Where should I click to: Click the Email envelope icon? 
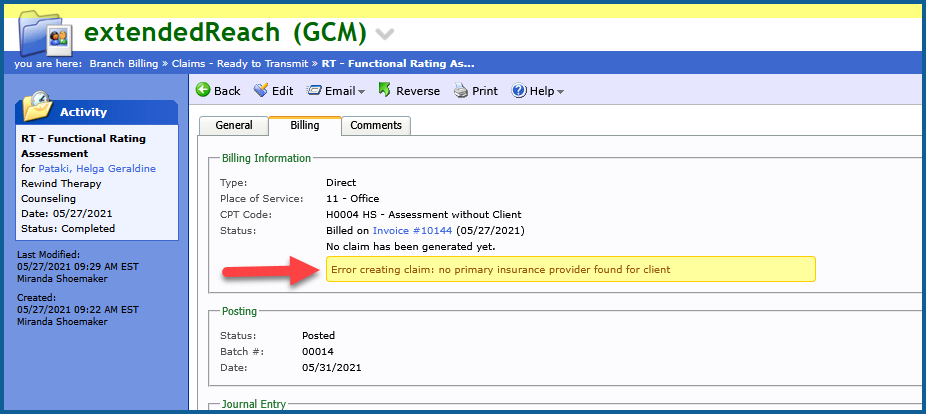click(x=314, y=90)
